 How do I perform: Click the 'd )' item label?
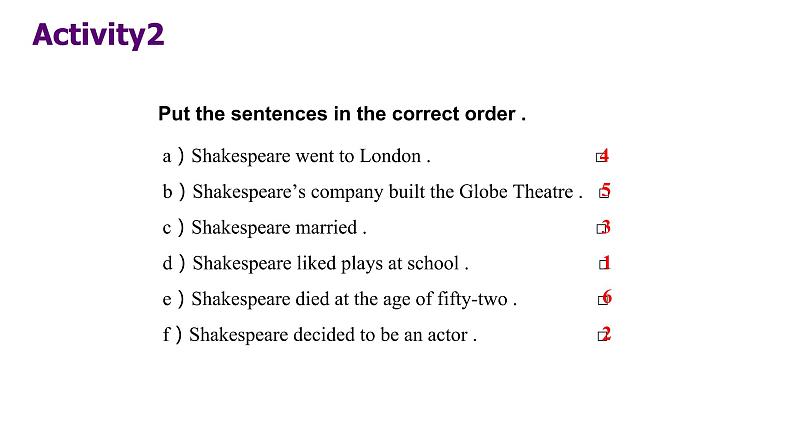[x=174, y=263]
